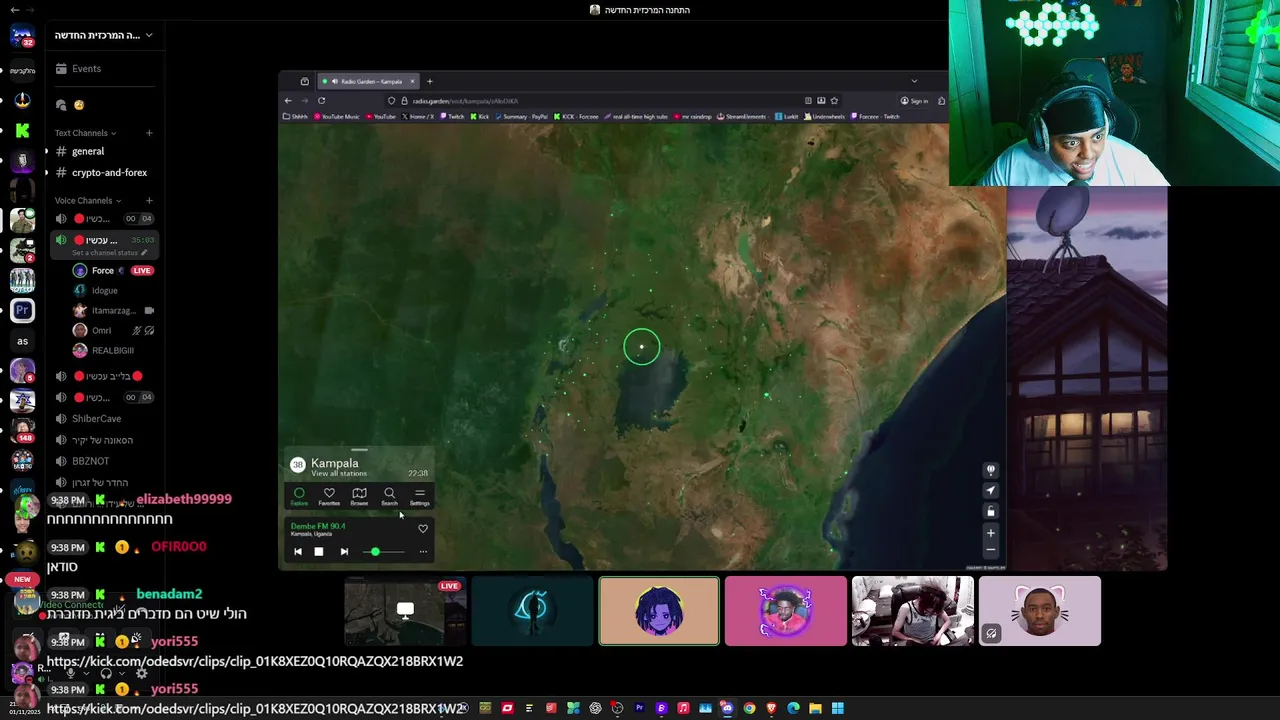Click the locate-me arrow on the map
The width and height of the screenshot is (1280, 720).
click(x=991, y=490)
